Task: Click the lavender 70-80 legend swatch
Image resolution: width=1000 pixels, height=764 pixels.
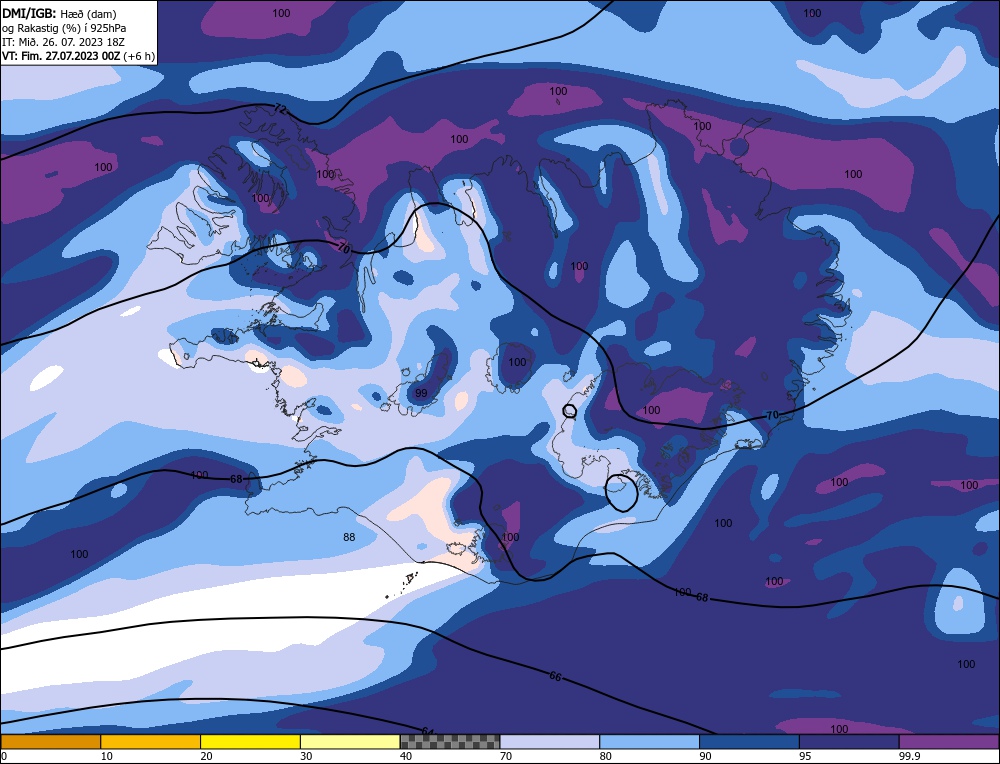Action: 550,742
